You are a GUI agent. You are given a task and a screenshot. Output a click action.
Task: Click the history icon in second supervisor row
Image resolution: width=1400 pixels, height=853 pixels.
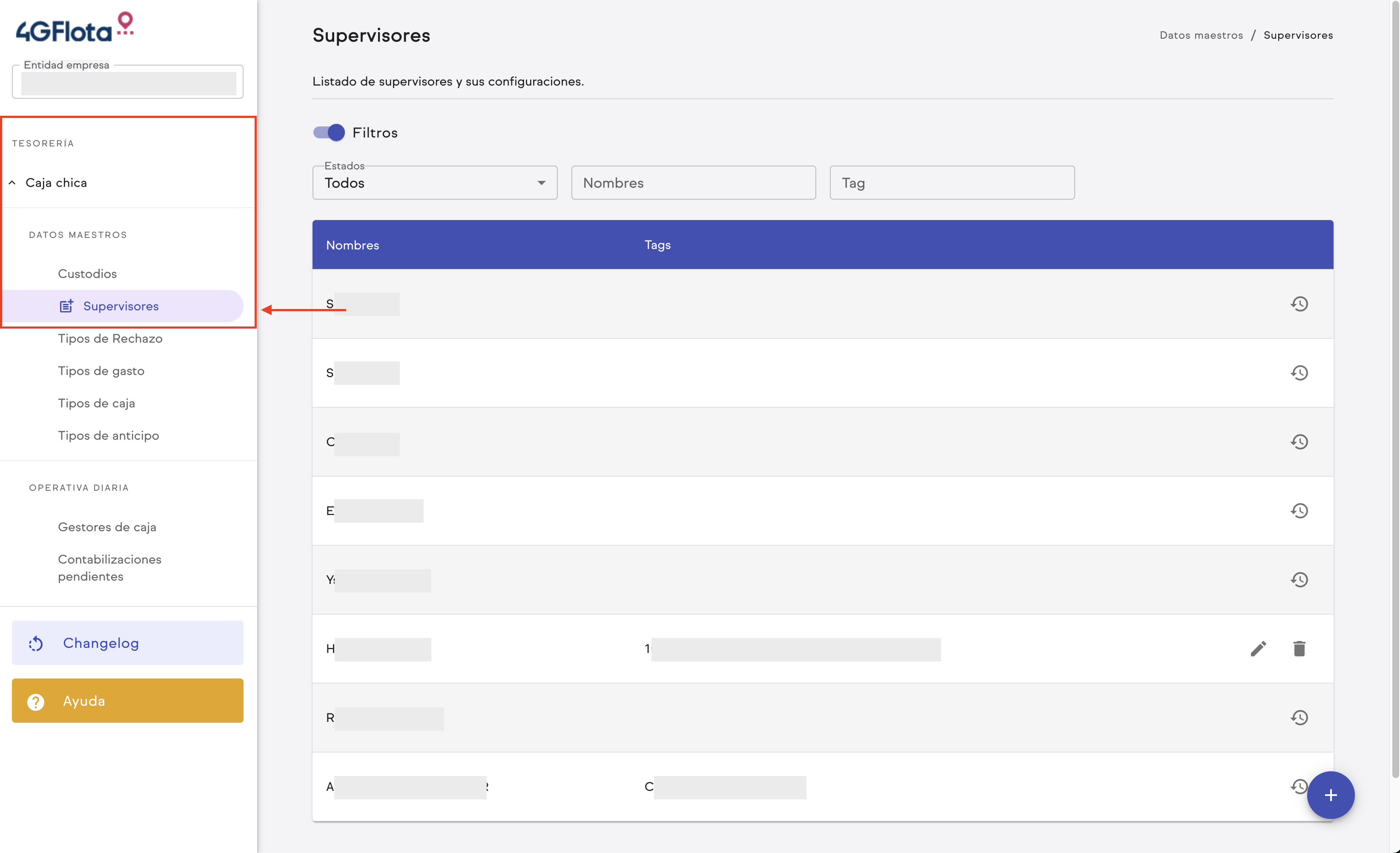[x=1299, y=373]
